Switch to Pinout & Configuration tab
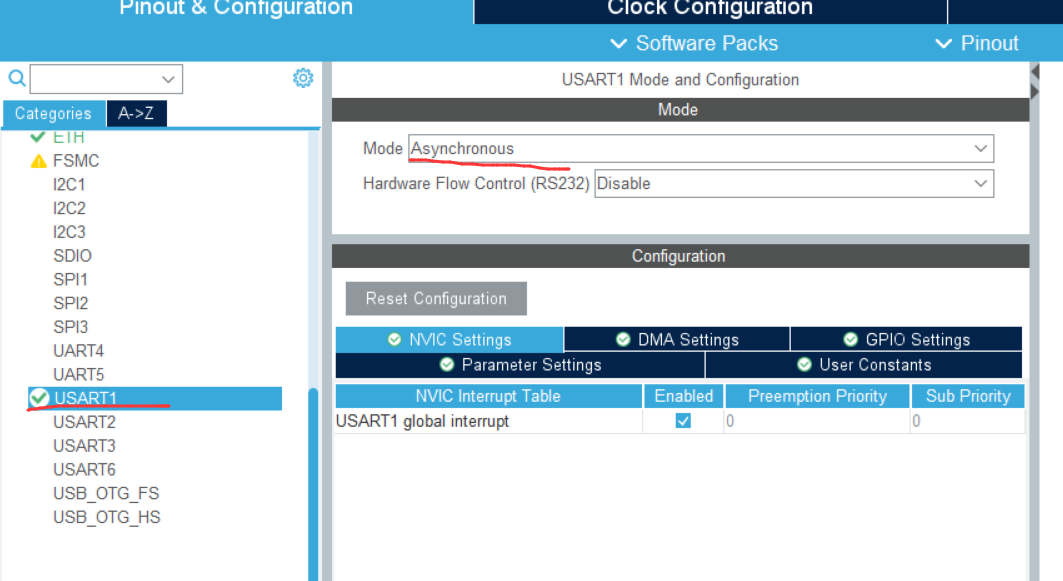 (x=236, y=9)
